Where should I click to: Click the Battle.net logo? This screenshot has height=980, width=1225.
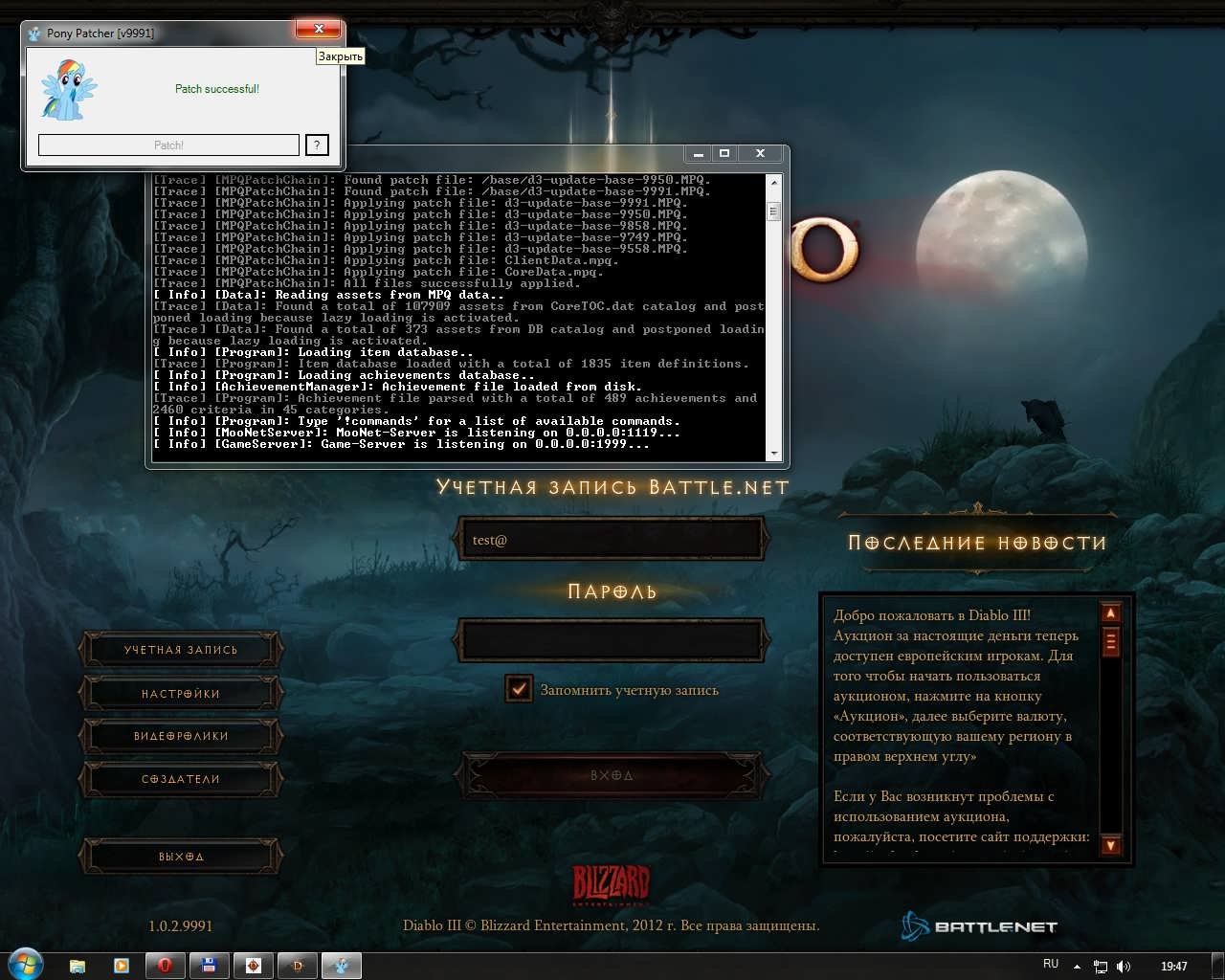click(x=979, y=926)
